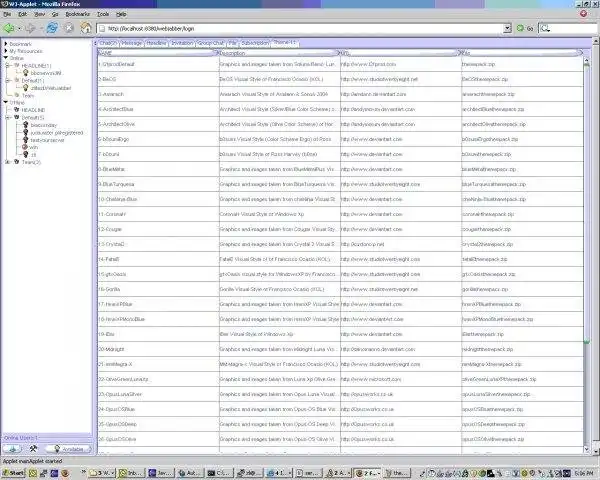
Task: Select the 11-CoronaH theme row
Action: point(340,214)
